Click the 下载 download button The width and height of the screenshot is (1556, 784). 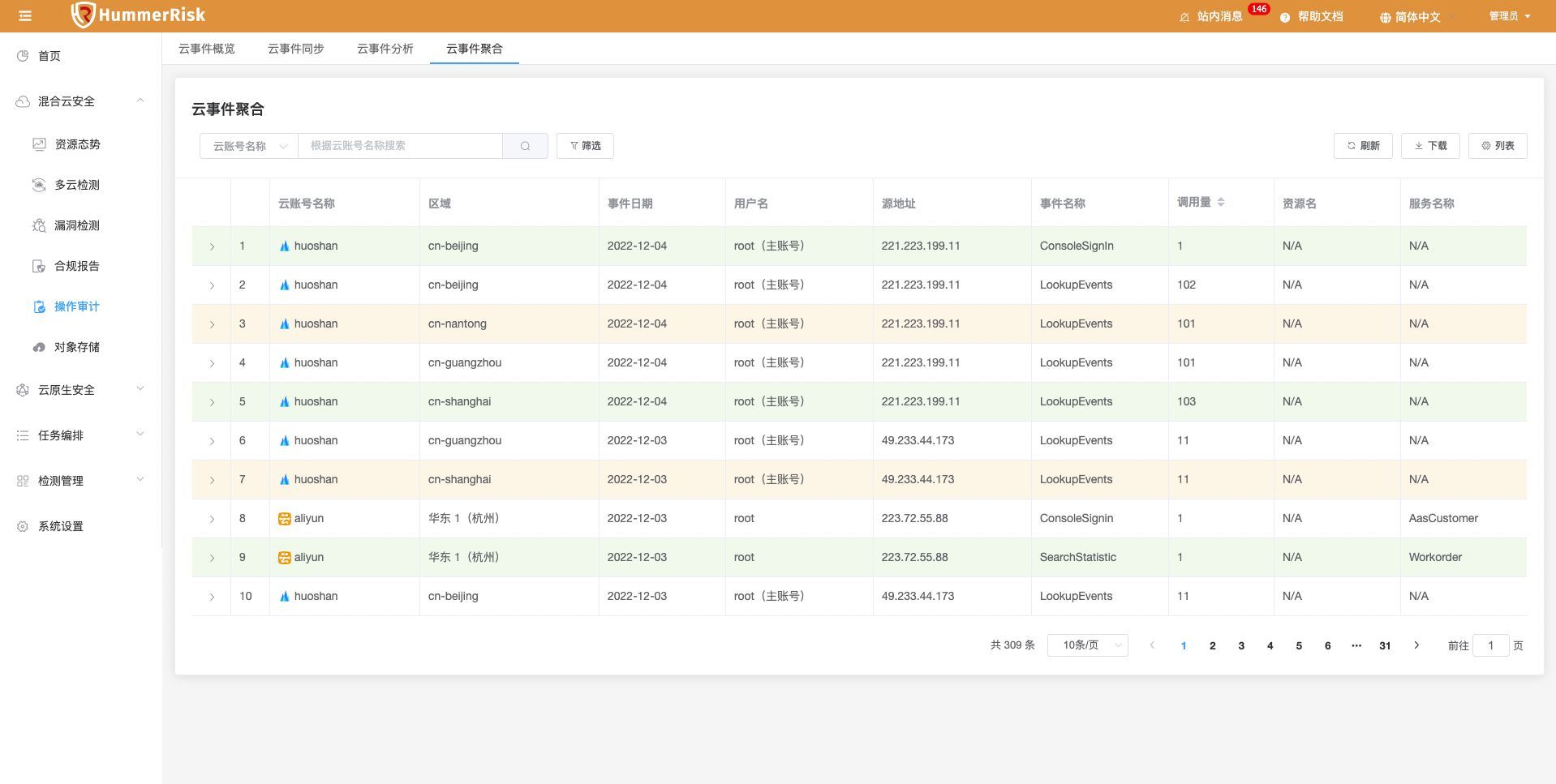pyautogui.click(x=1430, y=146)
